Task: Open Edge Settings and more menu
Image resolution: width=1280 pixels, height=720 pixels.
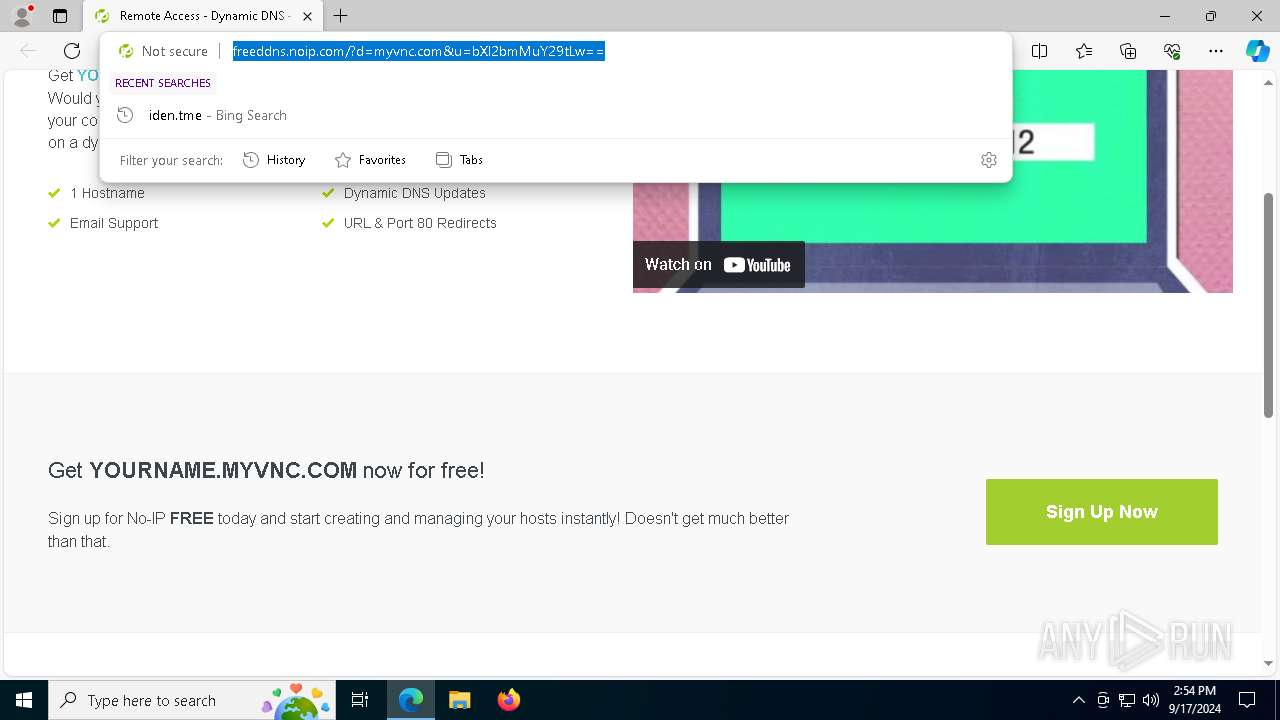Action: tap(1216, 51)
